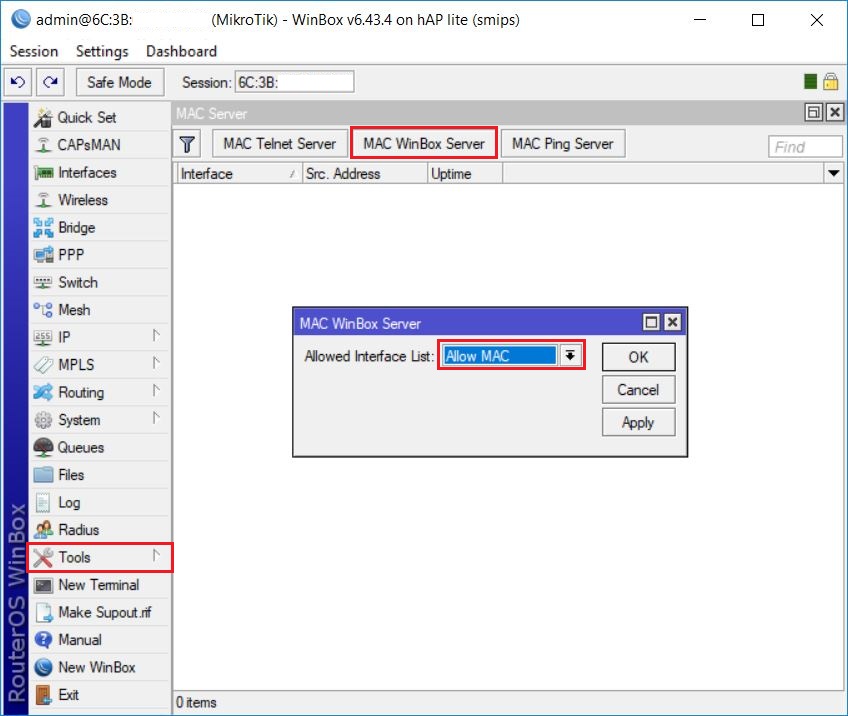Click the Redo arrow icon
This screenshot has height=716, width=848.
(51, 82)
